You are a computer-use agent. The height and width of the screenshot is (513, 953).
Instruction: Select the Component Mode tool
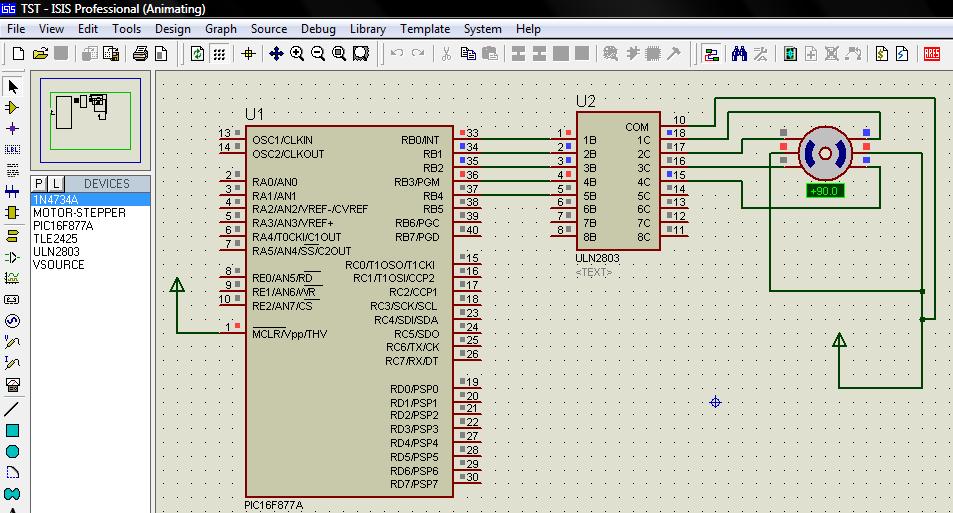[12, 108]
